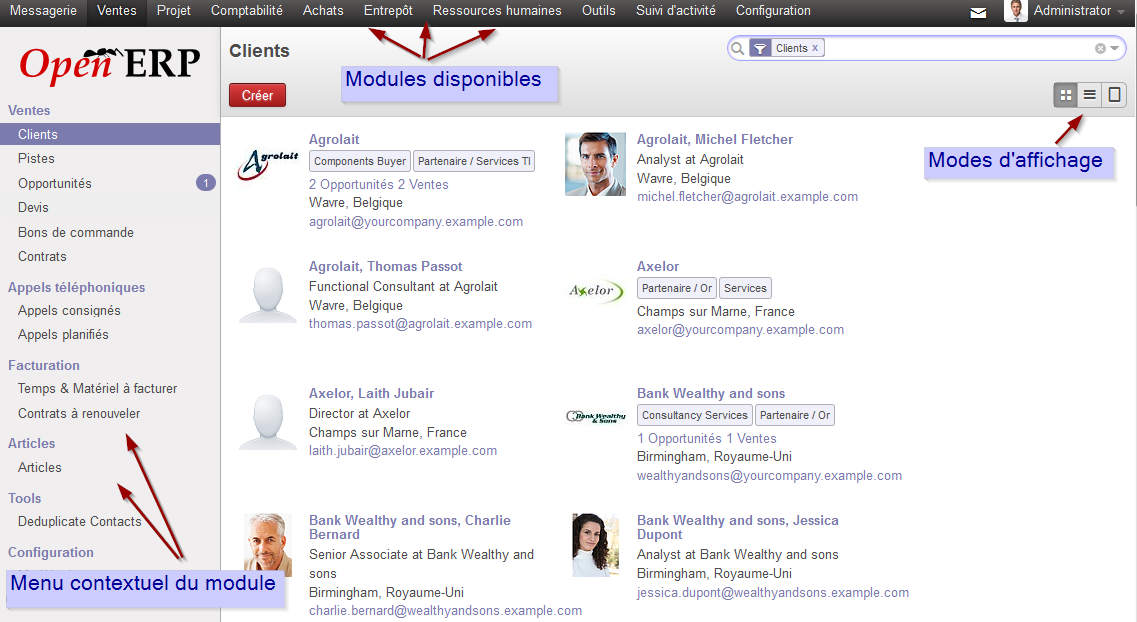Click Agrolait's Partenaire / Services tag

tap(474, 161)
